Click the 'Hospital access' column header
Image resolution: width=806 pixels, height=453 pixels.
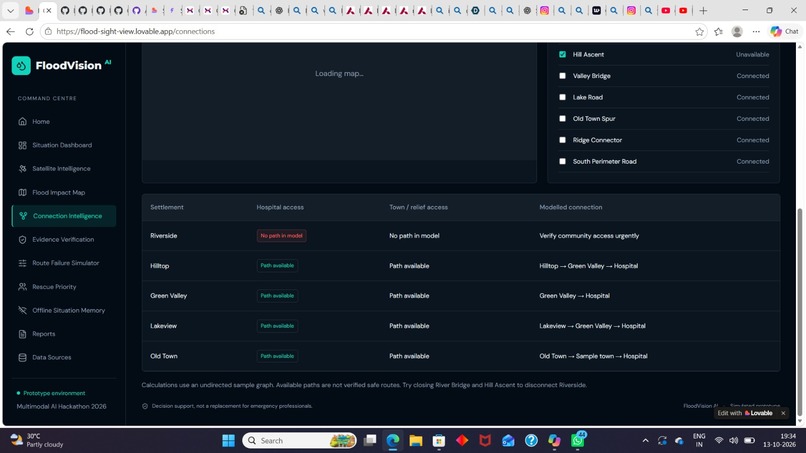pos(280,207)
